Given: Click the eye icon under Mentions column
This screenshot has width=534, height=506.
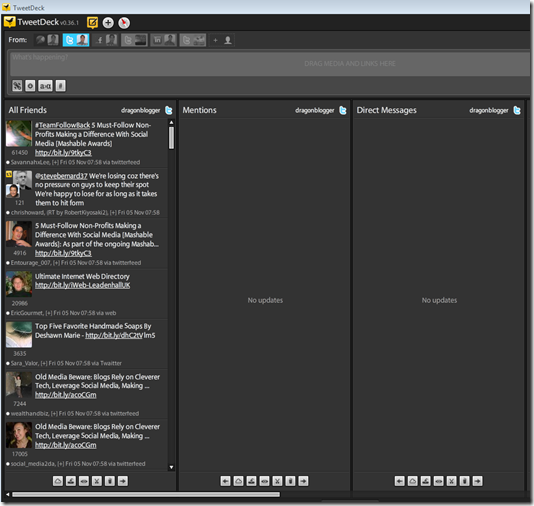Looking at the screenshot, I should click(x=264, y=481).
